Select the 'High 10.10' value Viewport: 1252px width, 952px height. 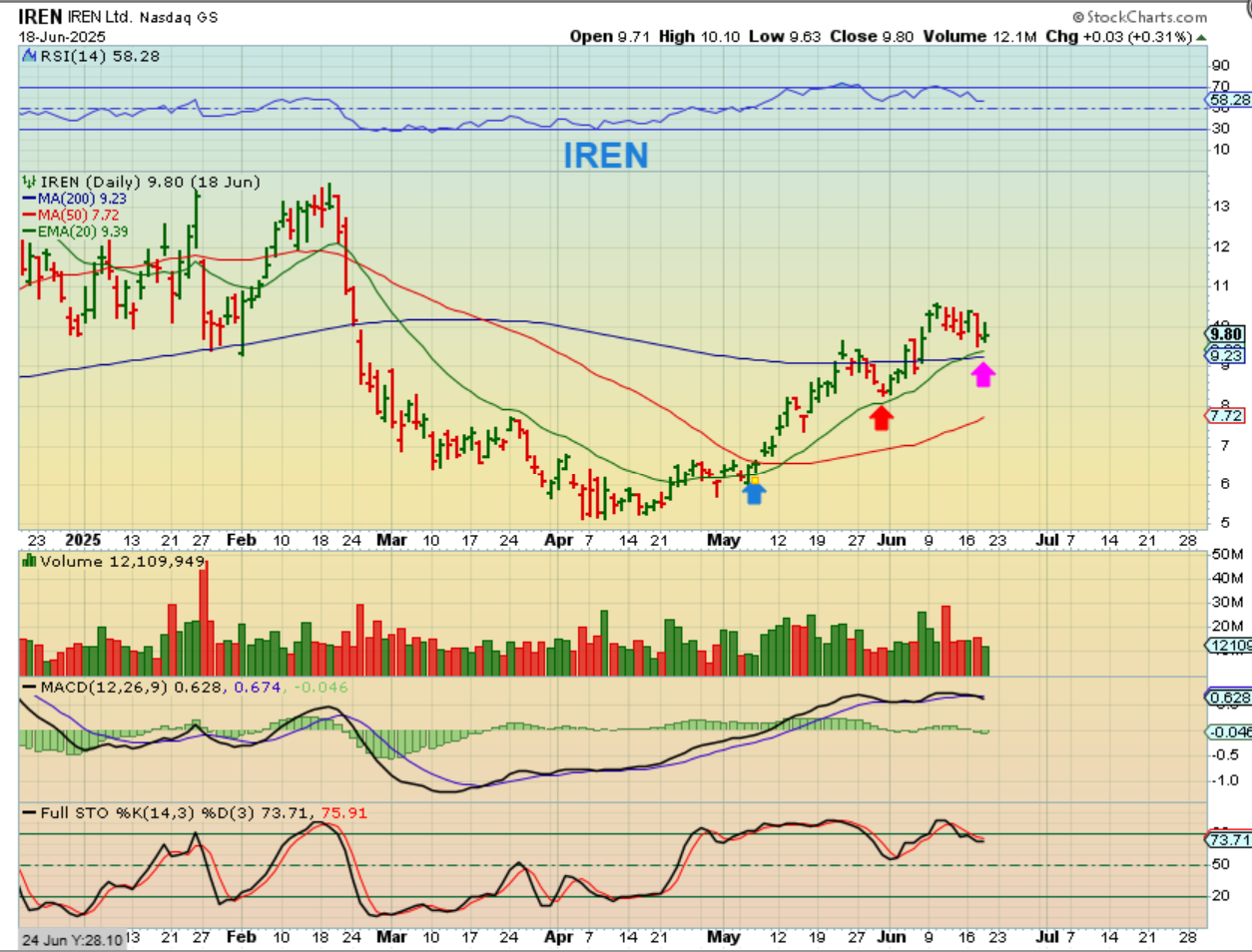[x=700, y=37]
